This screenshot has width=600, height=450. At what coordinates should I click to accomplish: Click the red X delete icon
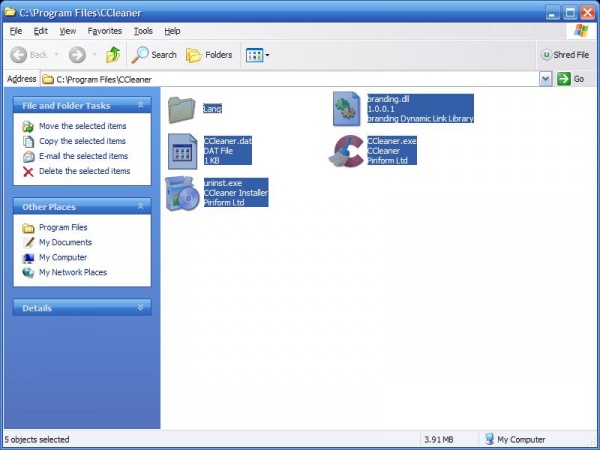pyautogui.click(x=28, y=172)
